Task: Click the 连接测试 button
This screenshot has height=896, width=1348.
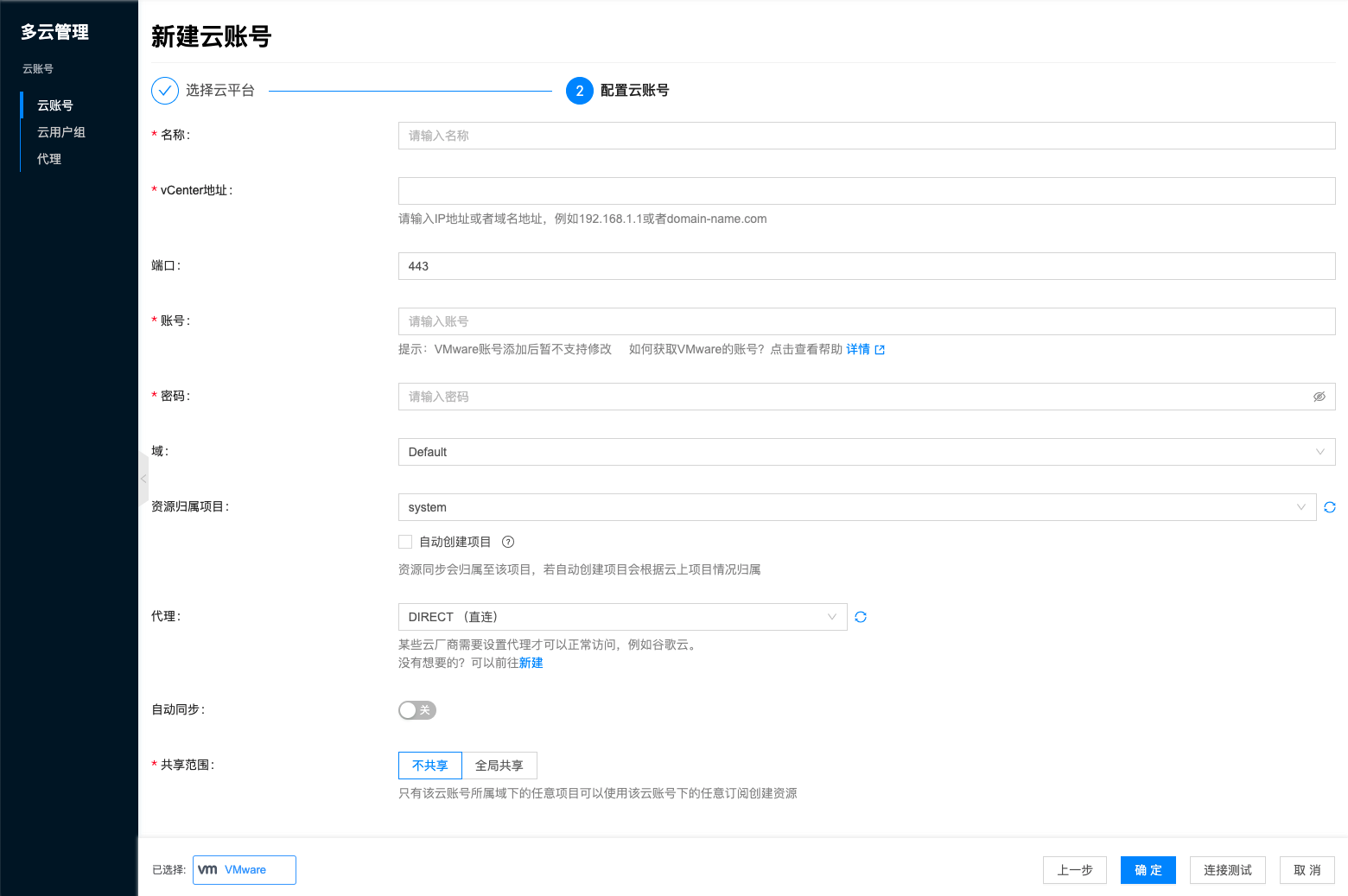Action: [x=1227, y=870]
